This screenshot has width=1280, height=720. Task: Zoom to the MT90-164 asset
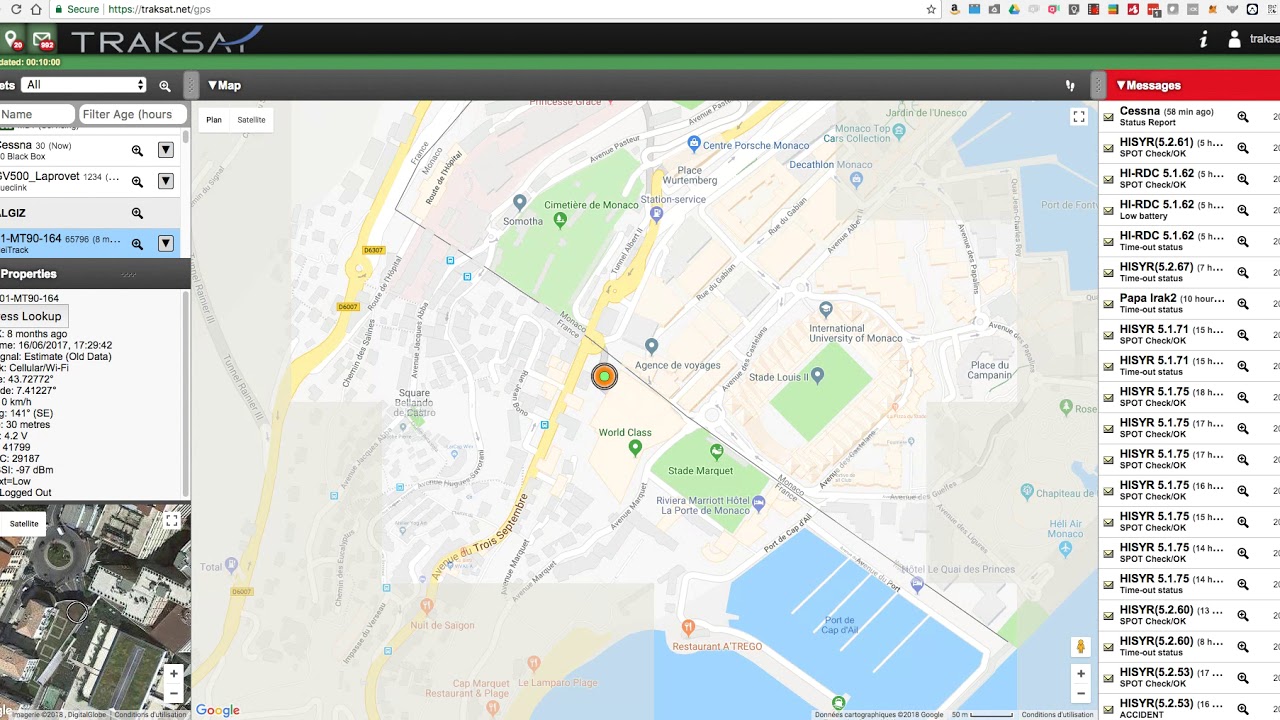tap(138, 244)
